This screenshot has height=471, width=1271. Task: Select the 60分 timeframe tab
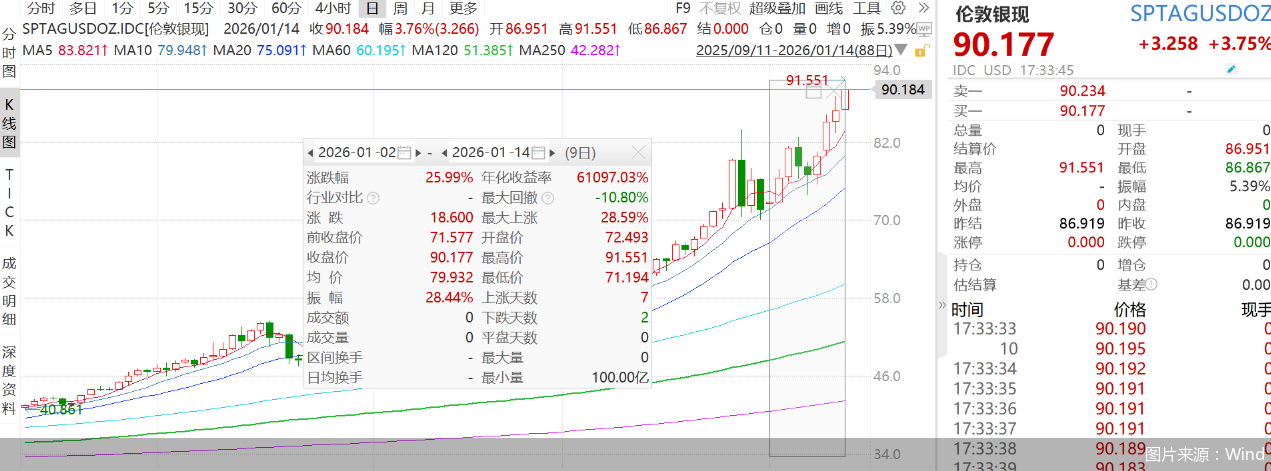(x=286, y=8)
